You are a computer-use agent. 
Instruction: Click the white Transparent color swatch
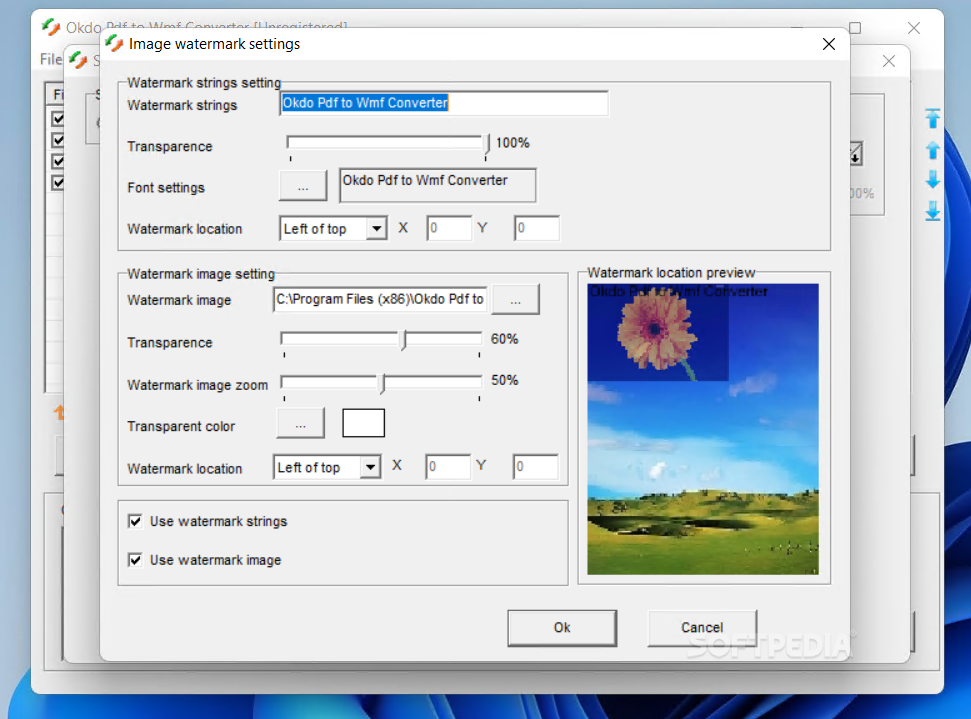(364, 423)
